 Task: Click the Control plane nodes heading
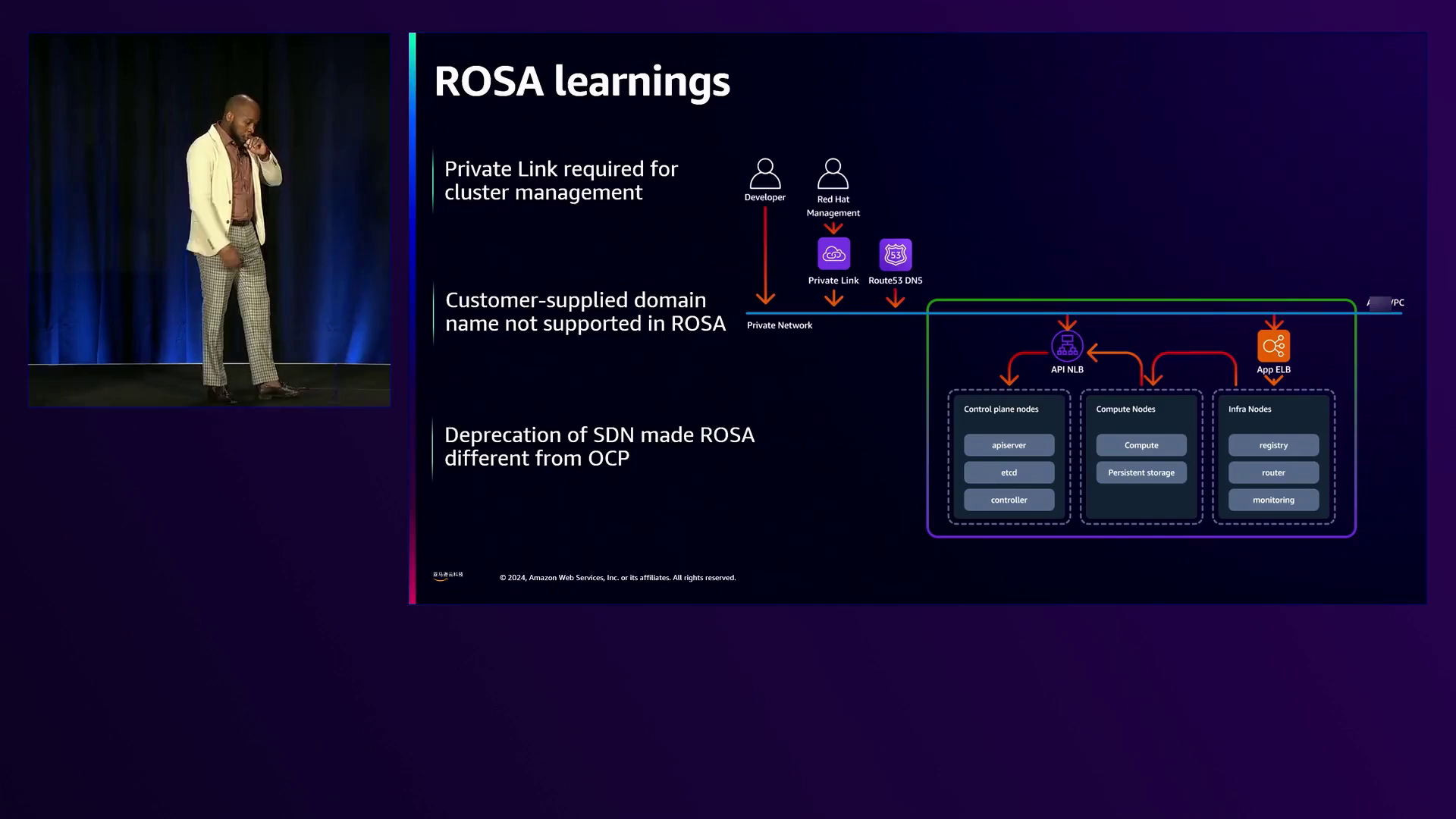pyautogui.click(x=1001, y=409)
